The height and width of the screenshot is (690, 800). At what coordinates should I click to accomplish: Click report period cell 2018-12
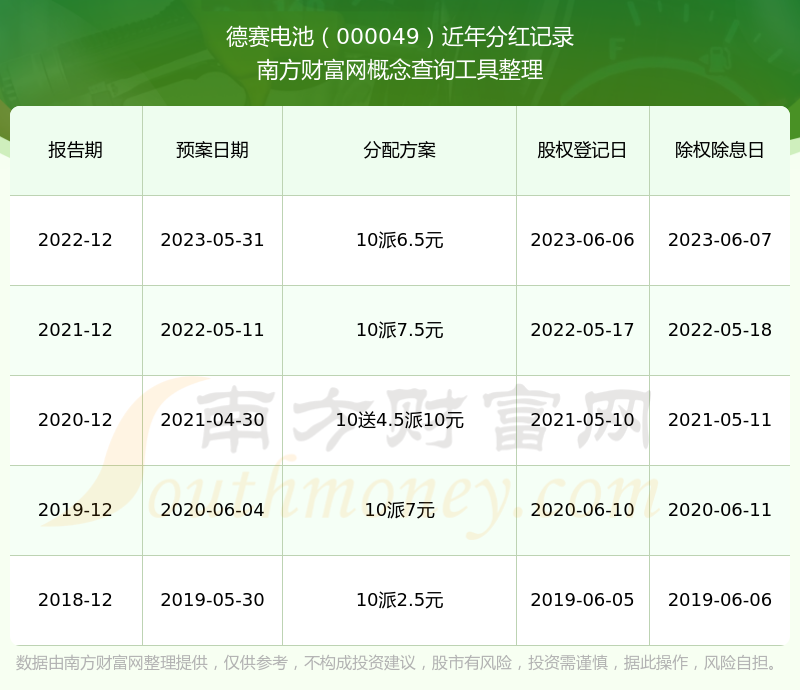(76, 600)
